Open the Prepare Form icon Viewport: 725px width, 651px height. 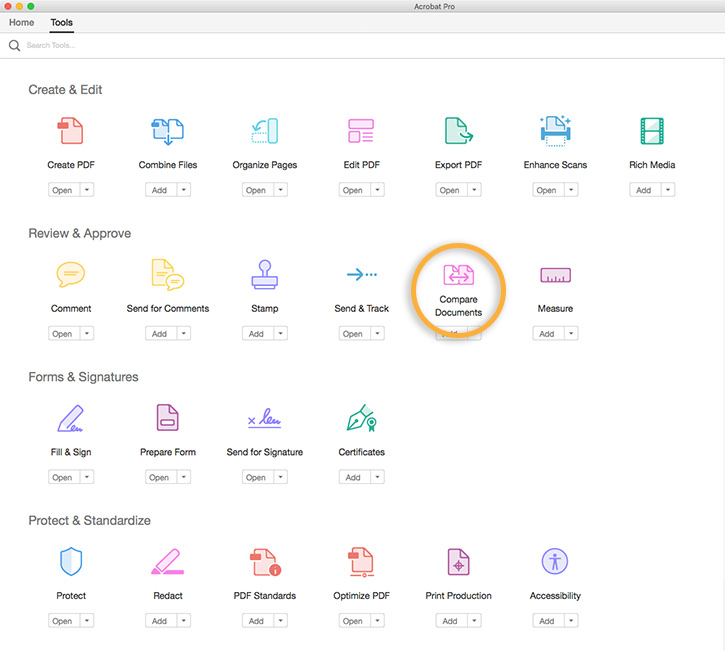click(x=167, y=418)
